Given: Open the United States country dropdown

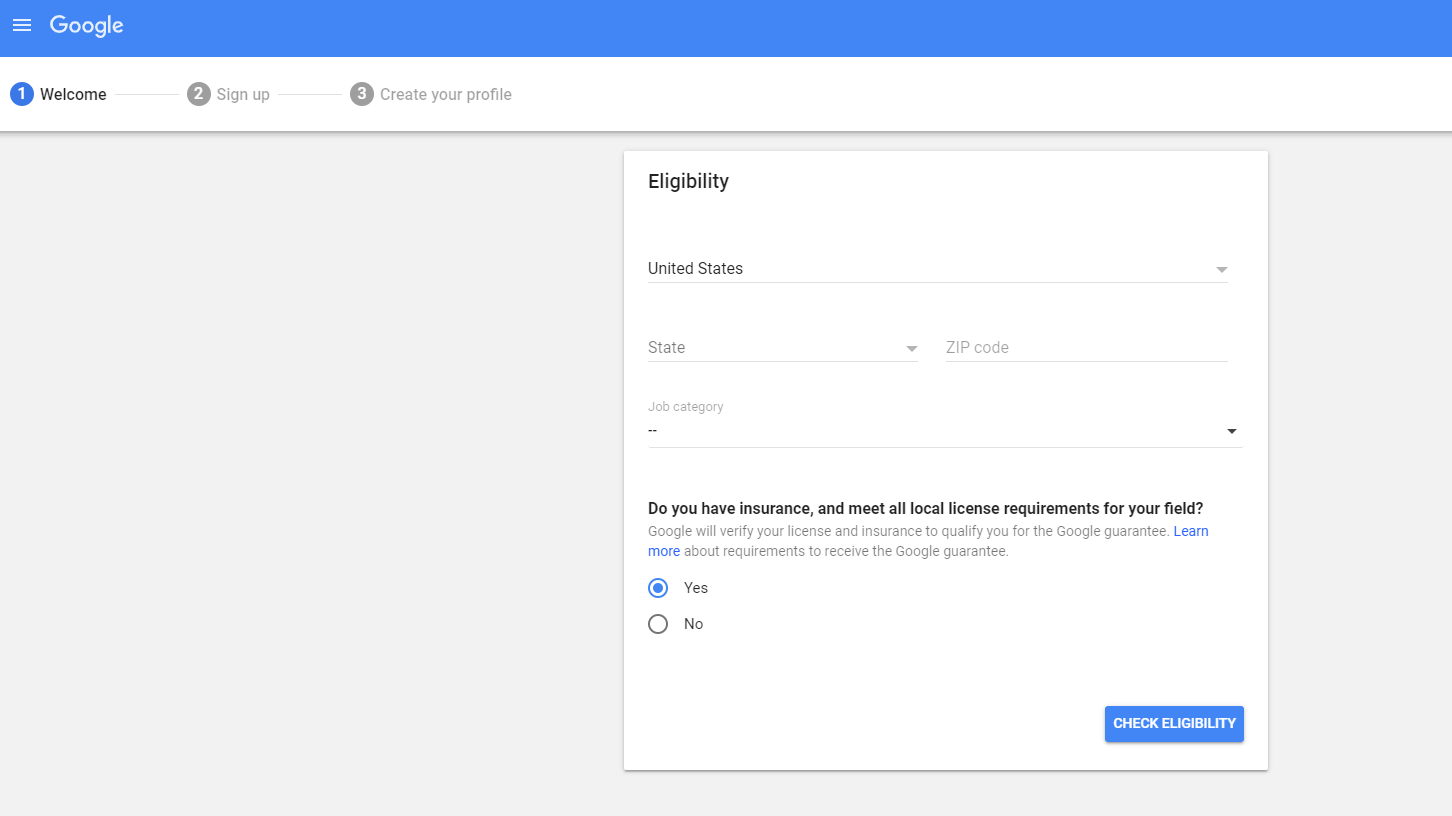Looking at the screenshot, I should (x=938, y=269).
